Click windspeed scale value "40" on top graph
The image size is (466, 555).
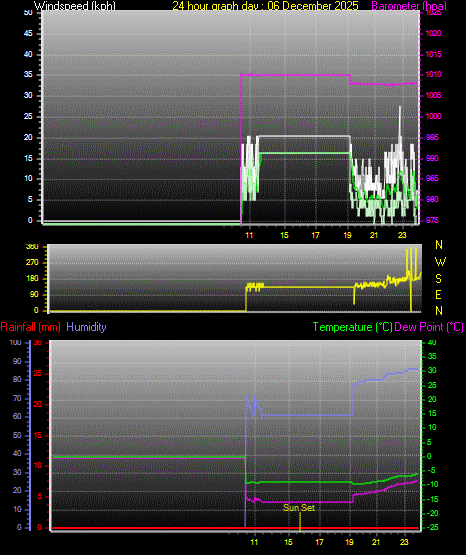(28, 54)
